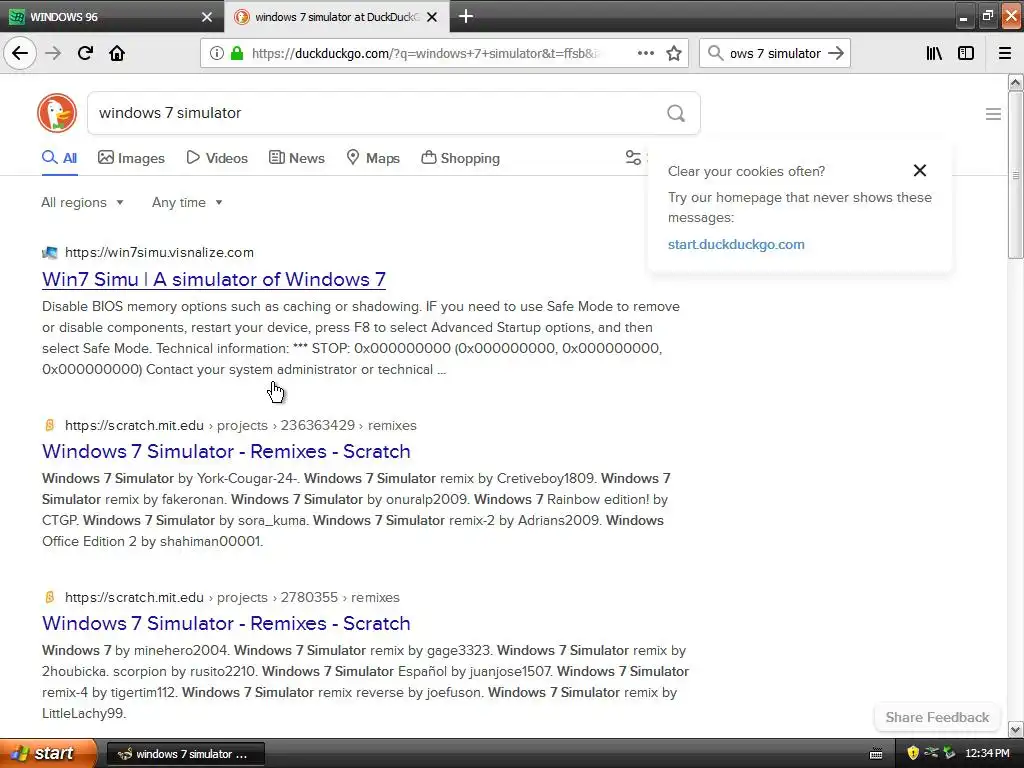Reload the current page

click(85, 53)
